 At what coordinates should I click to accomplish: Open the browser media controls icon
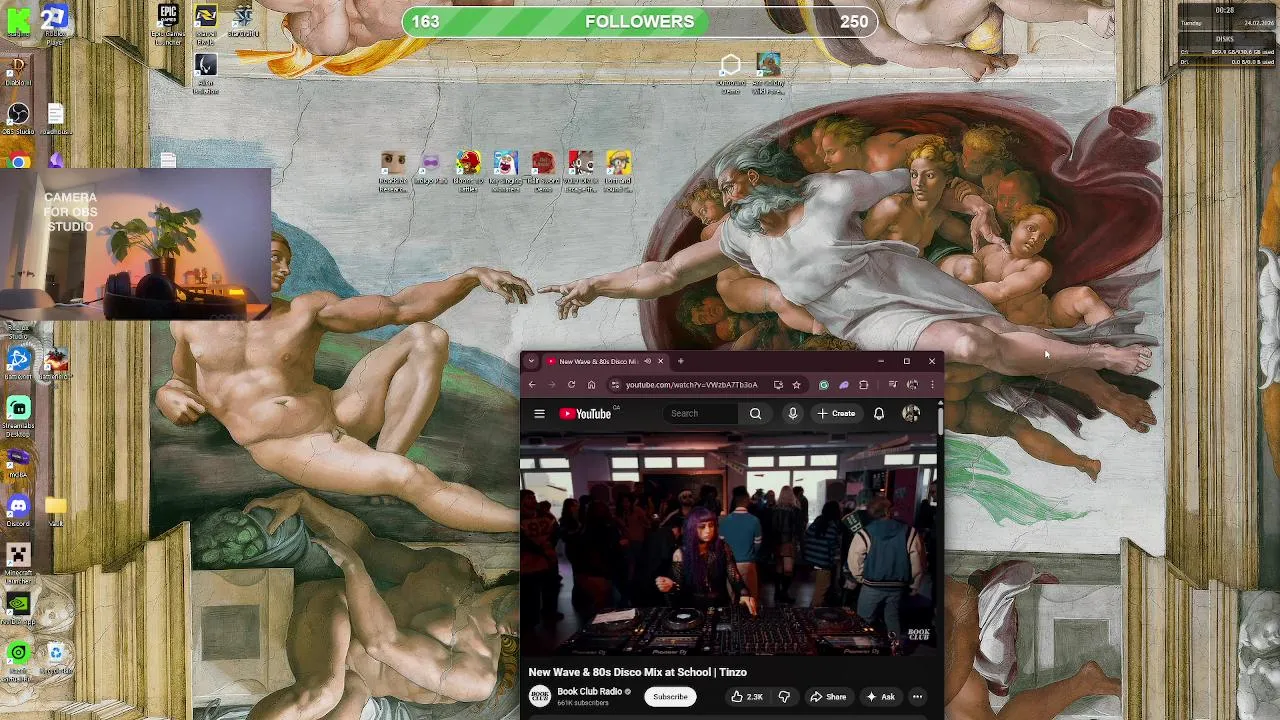point(892,384)
